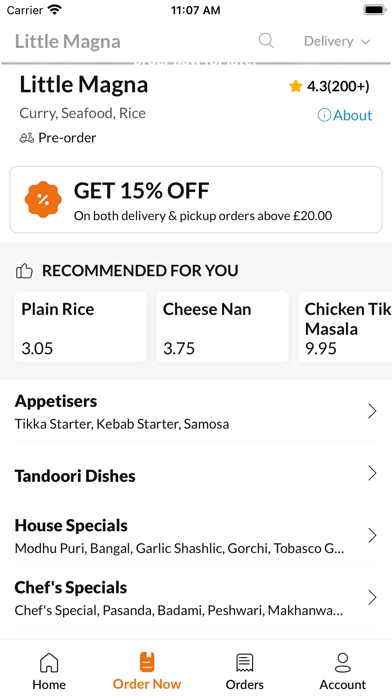The height and width of the screenshot is (696, 392).
Task: Tap the orange discount badge icon
Action: click(x=43, y=200)
